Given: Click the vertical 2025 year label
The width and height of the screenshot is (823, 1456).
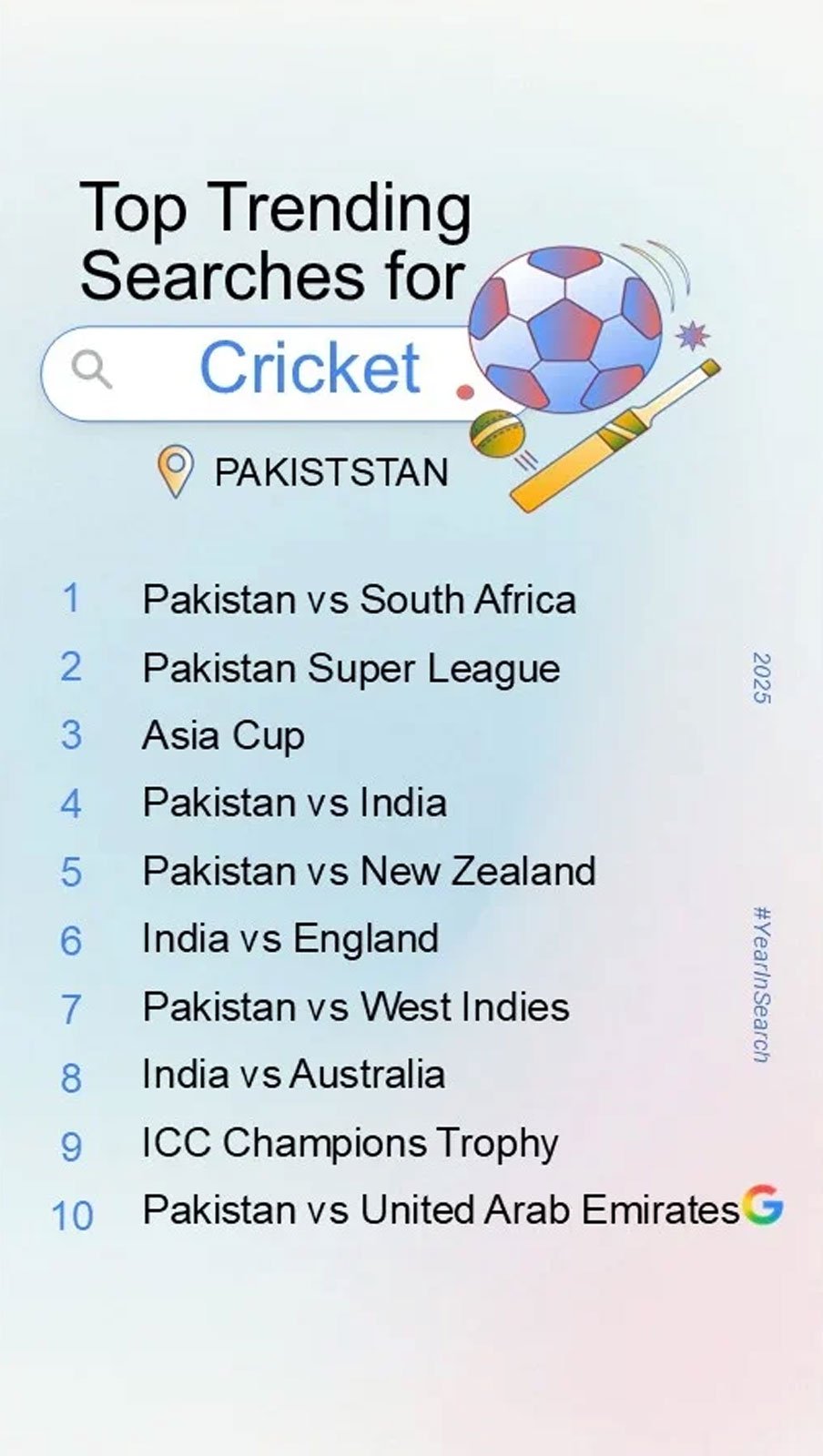Looking at the screenshot, I should tap(762, 678).
